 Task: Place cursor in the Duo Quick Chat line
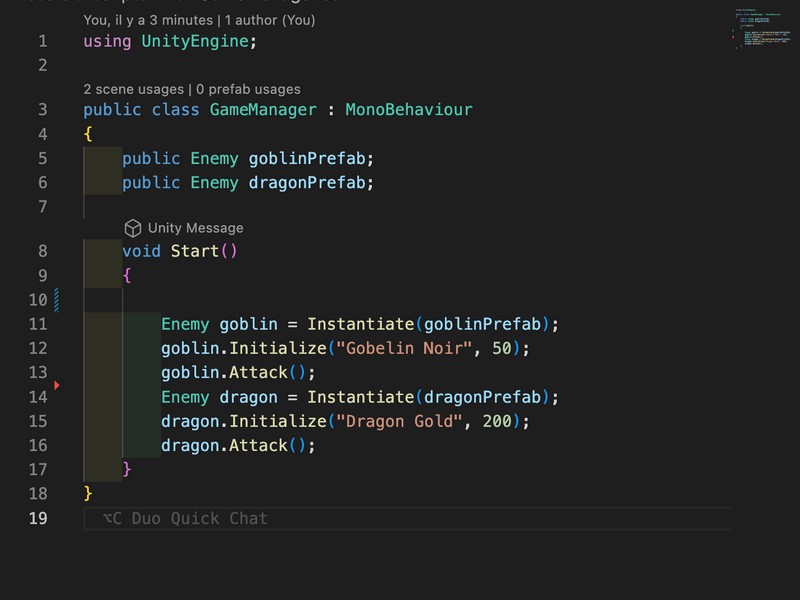tap(400, 518)
